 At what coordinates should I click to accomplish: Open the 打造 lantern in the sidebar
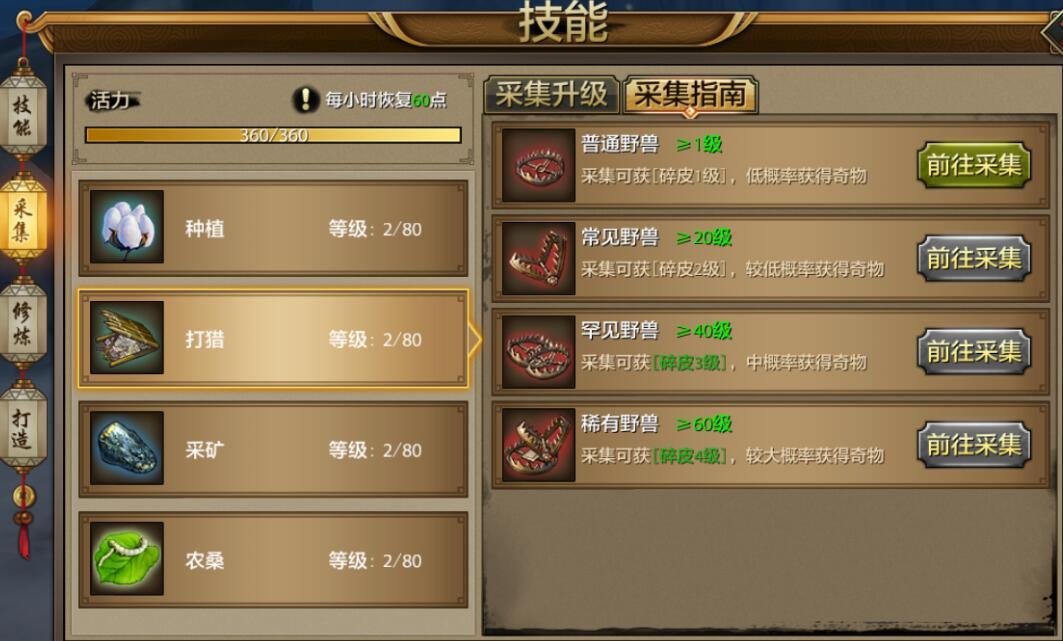pyautogui.click(x=22, y=428)
